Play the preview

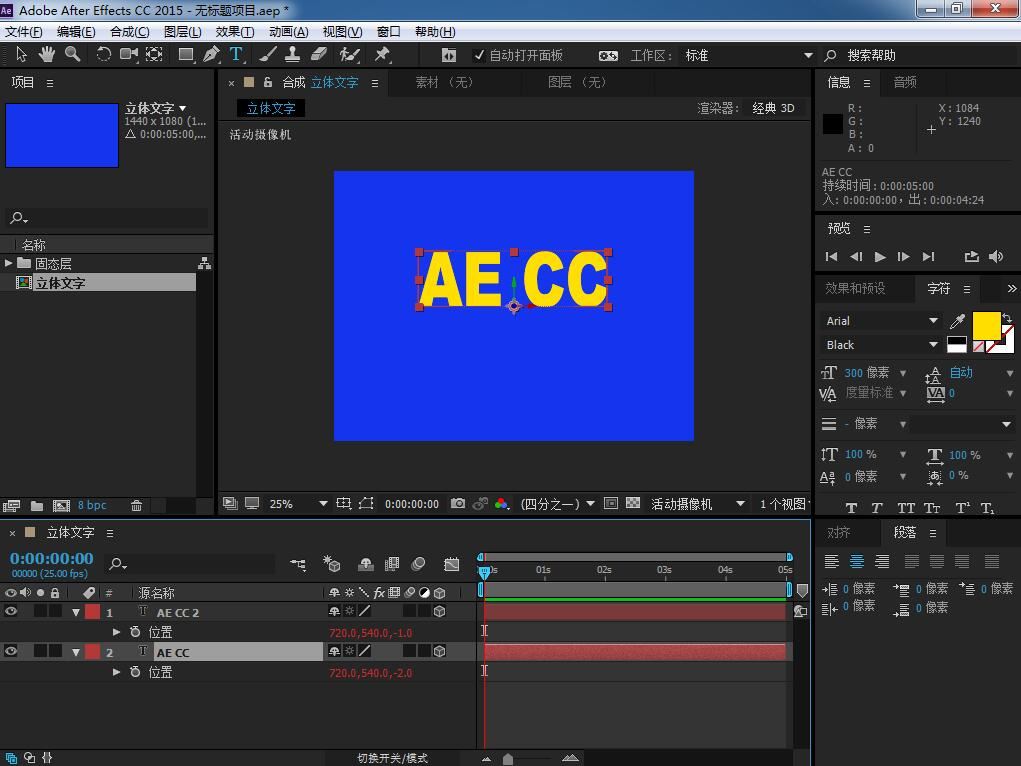click(x=880, y=257)
